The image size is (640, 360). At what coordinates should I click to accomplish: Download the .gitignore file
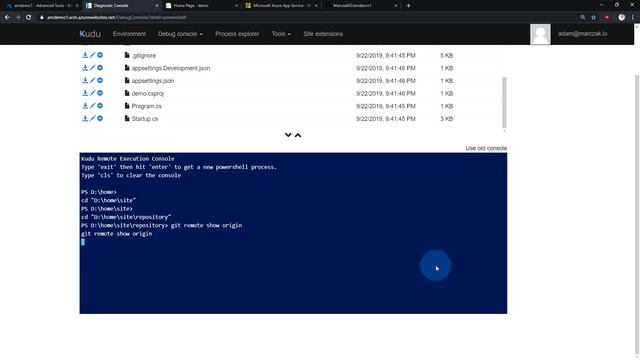click(x=85, y=55)
